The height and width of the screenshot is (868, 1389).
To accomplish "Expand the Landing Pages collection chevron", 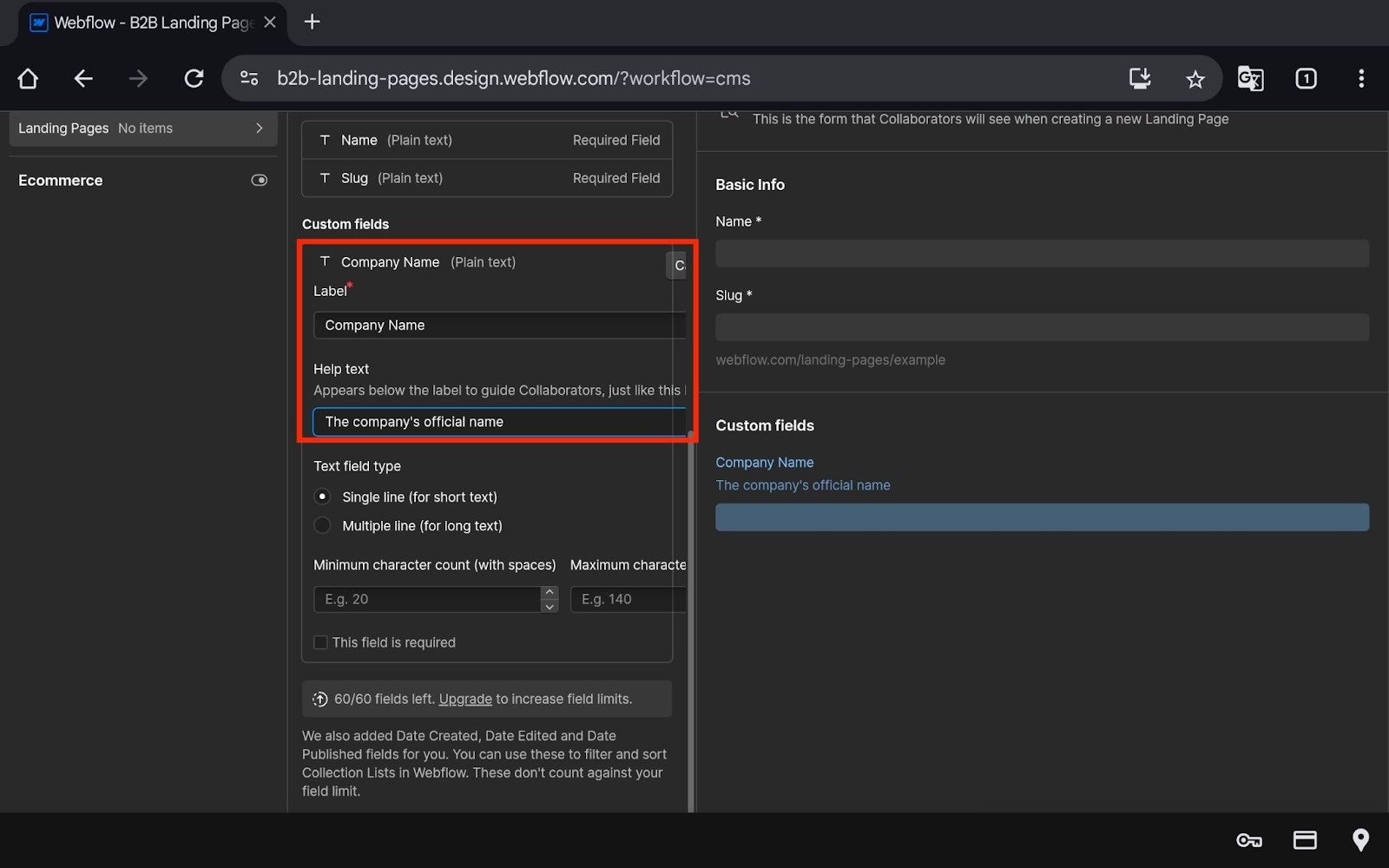I will coord(259,128).
